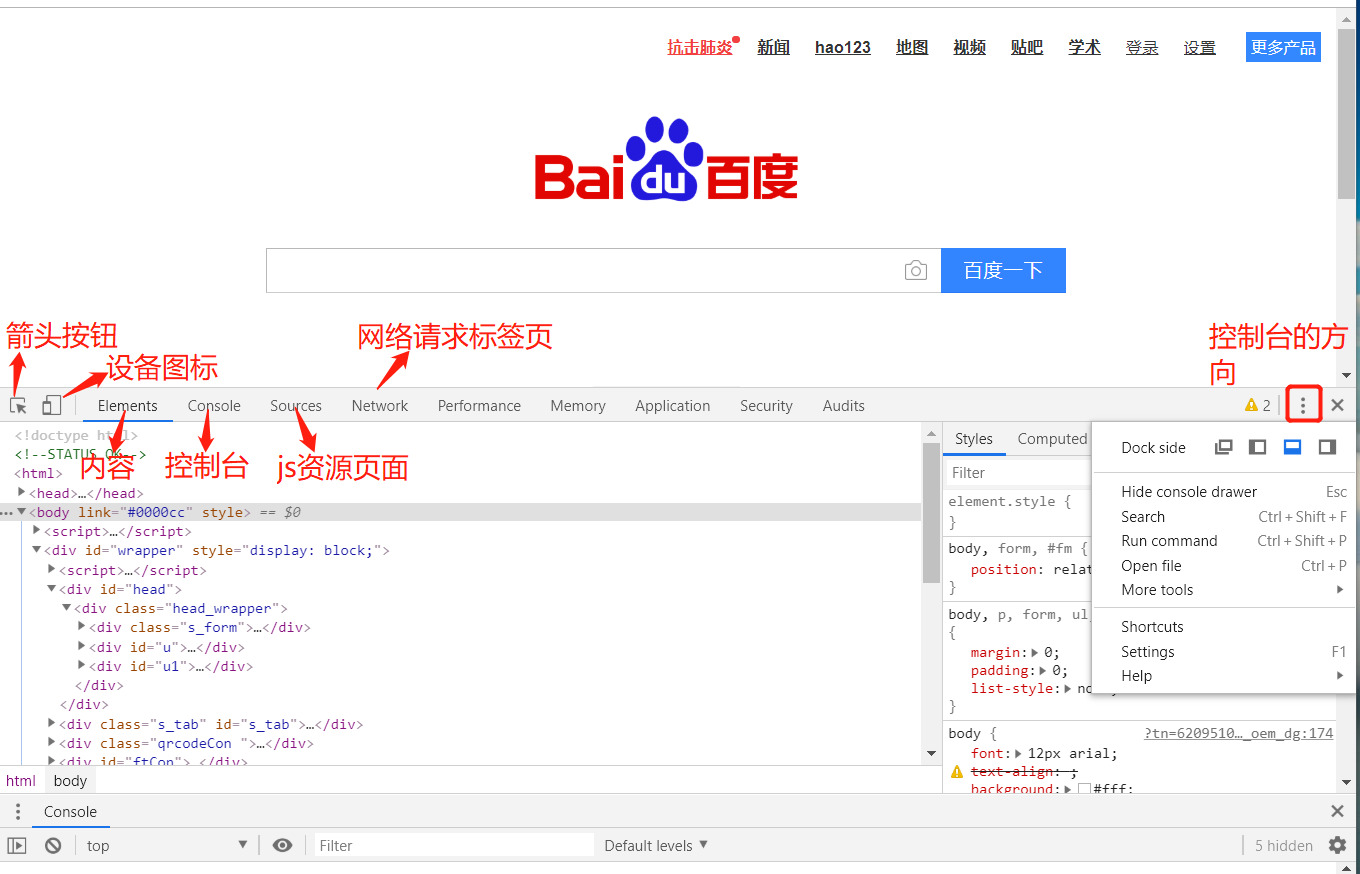
Task: Click the 百度一下 search button
Action: (1003, 270)
